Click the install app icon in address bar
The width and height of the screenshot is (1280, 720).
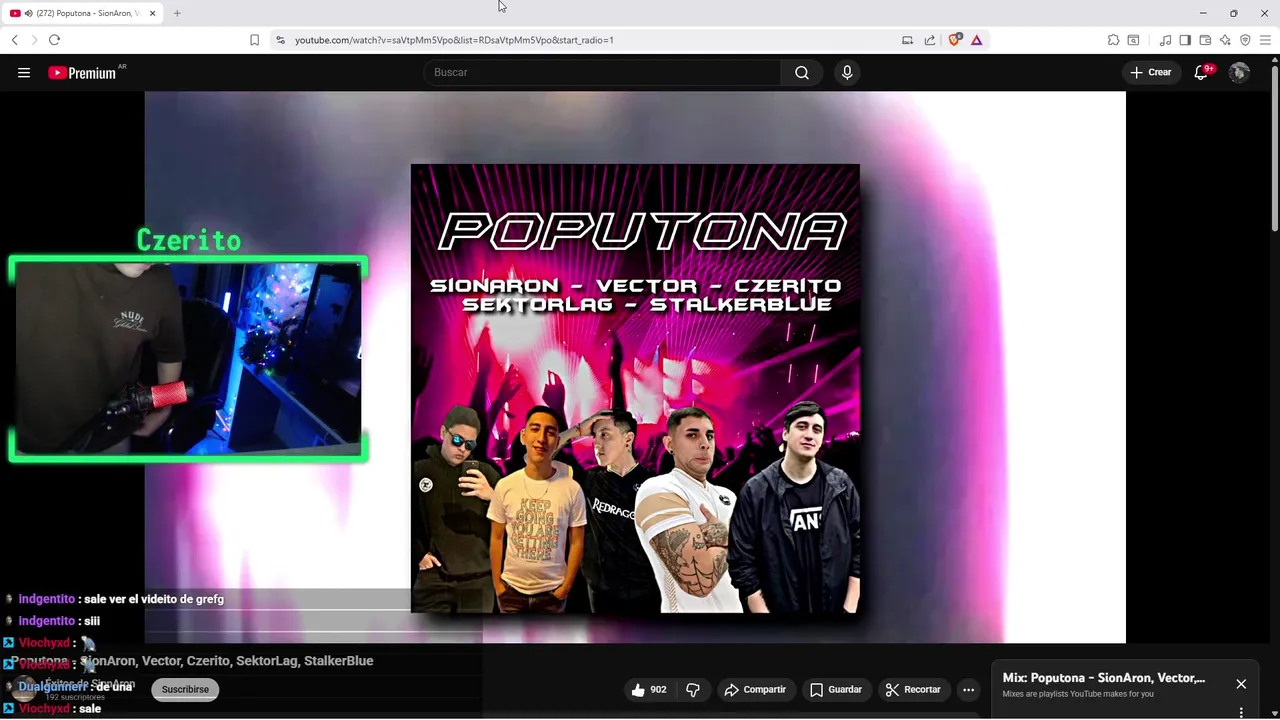coord(907,40)
